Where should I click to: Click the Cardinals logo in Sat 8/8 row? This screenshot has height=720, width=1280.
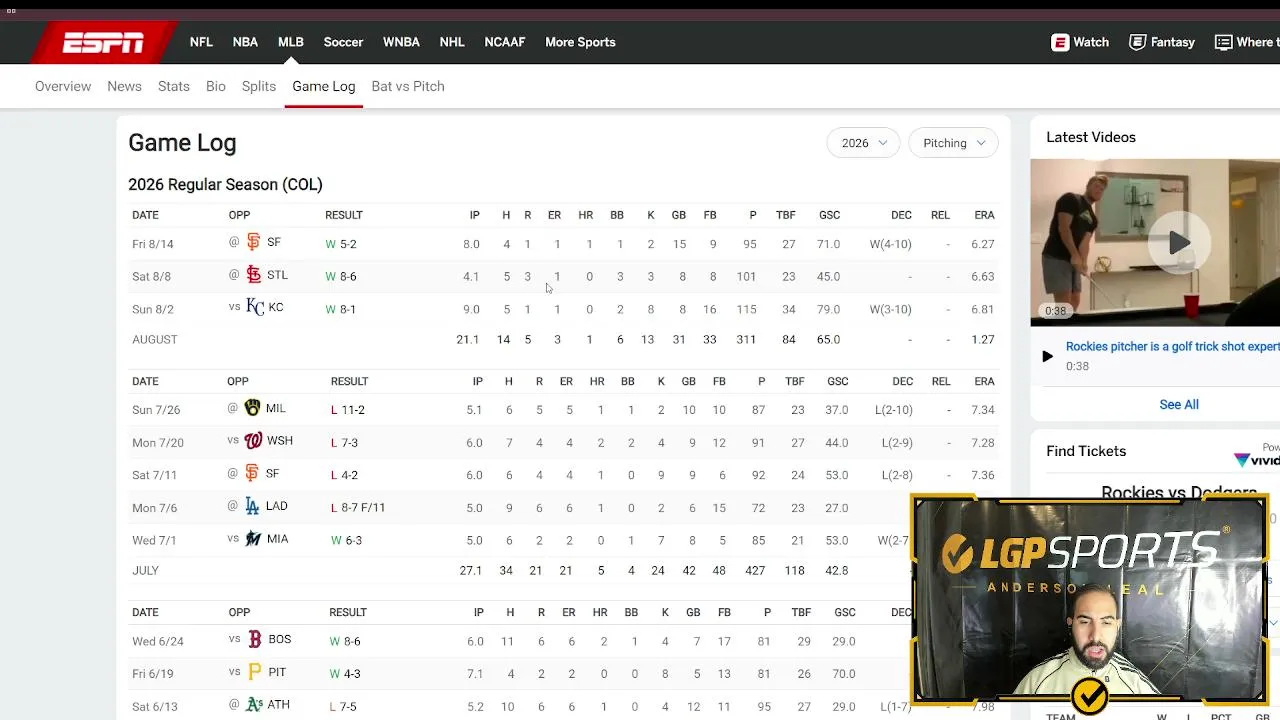(x=253, y=275)
